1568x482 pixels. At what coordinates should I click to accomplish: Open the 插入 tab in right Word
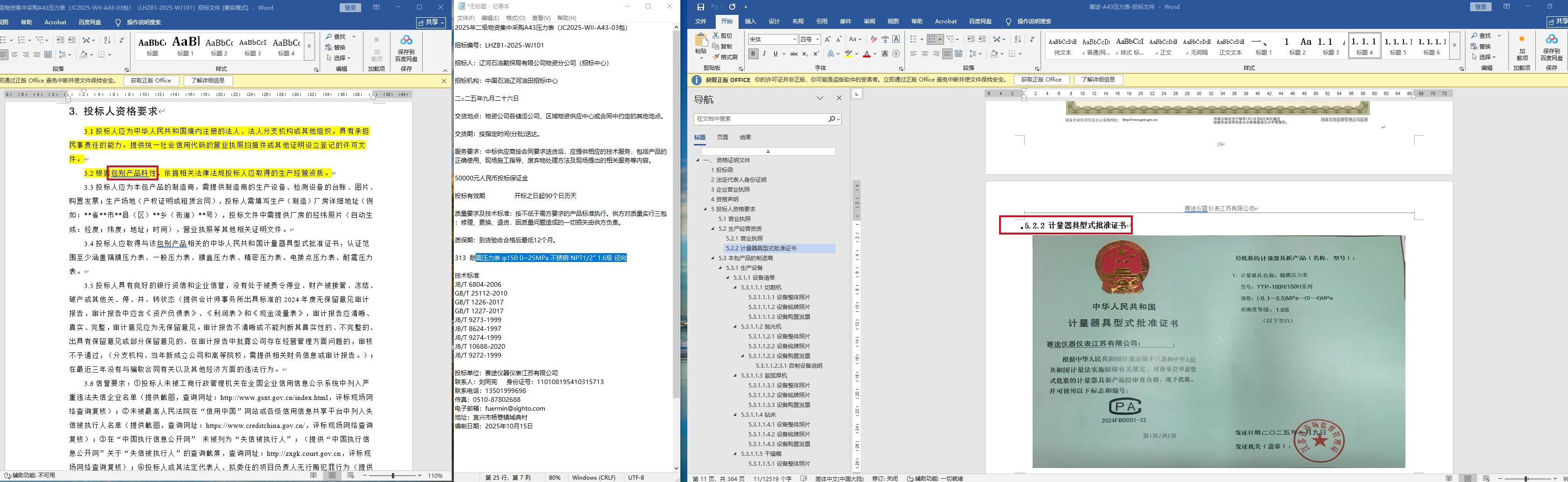point(751,21)
